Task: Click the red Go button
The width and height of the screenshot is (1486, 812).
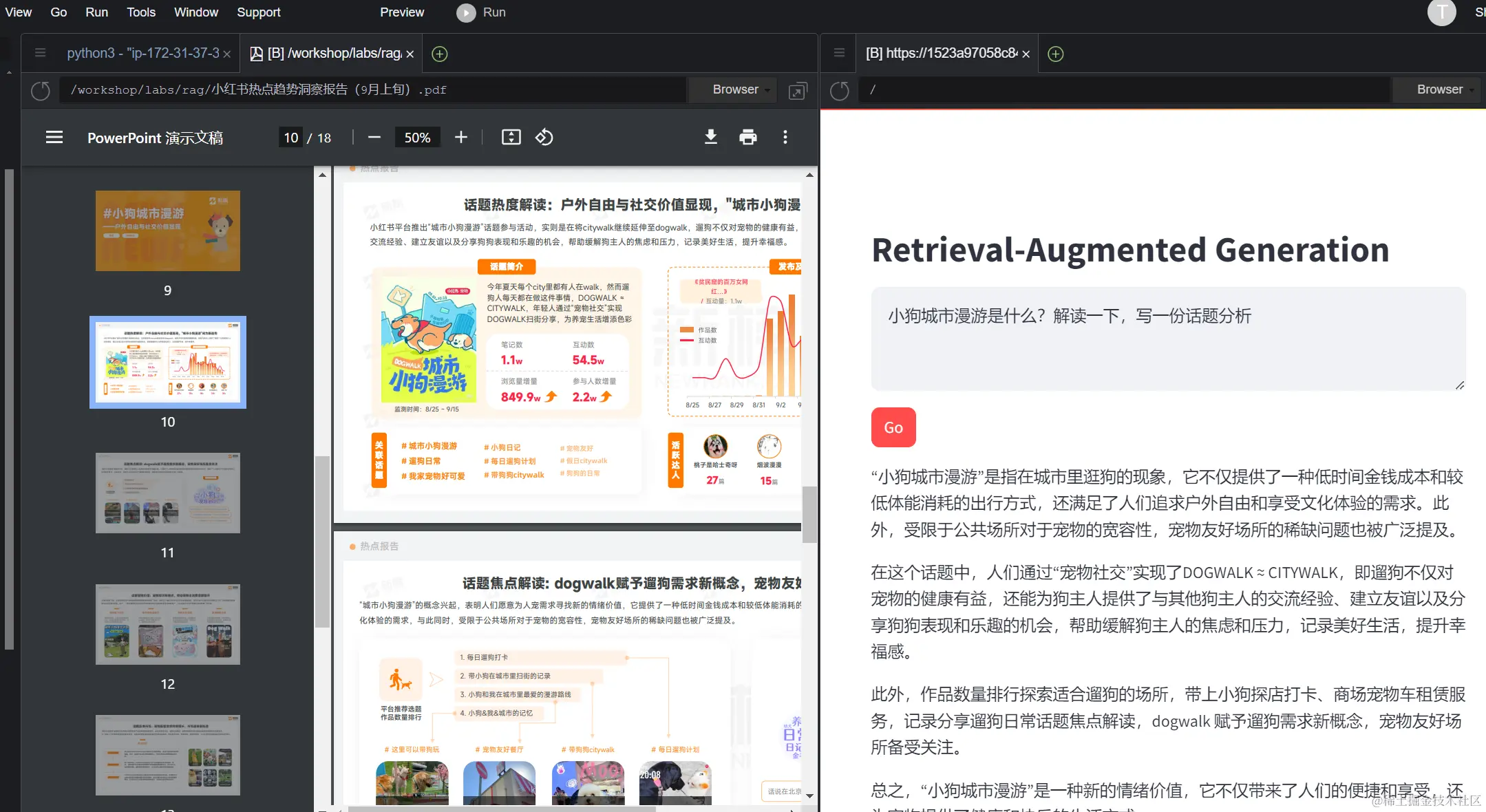Action: tap(893, 427)
